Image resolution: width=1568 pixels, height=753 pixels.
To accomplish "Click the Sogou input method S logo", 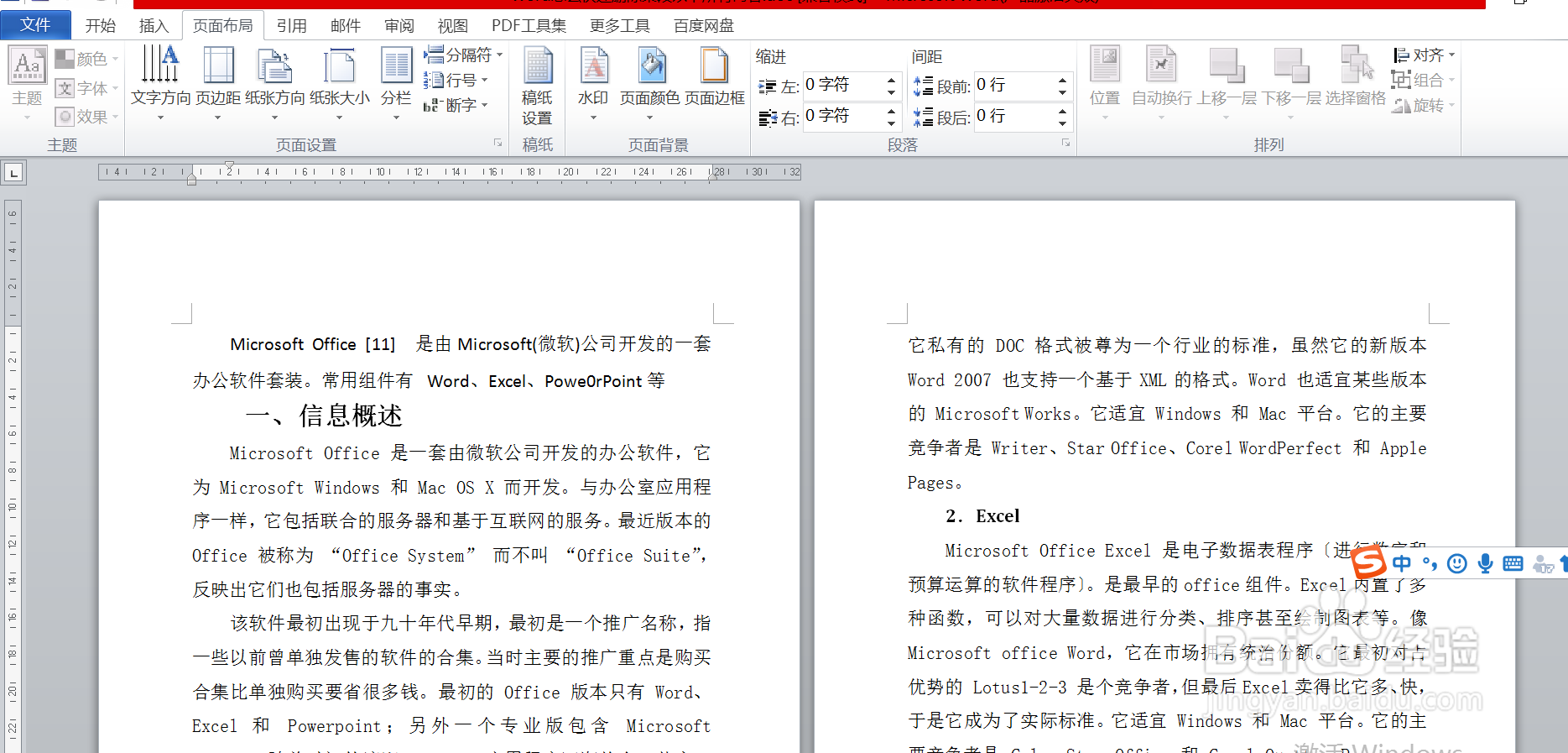I will coord(1369,562).
